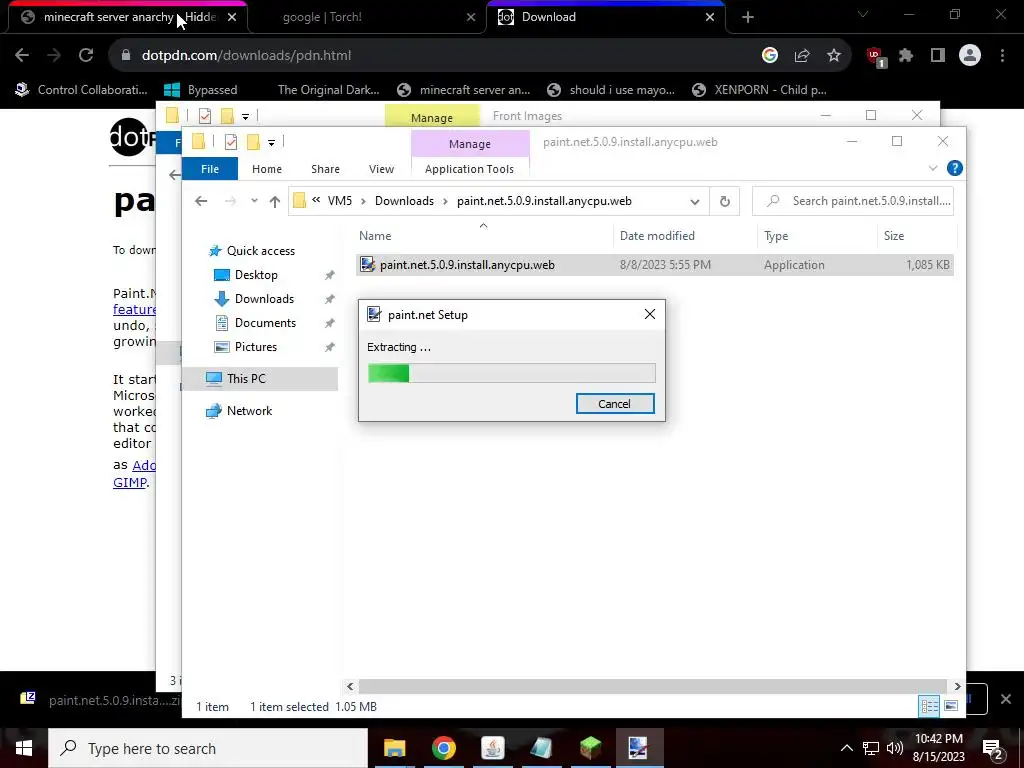Click the Explorer back arrow
1024x768 pixels.
[201, 201]
